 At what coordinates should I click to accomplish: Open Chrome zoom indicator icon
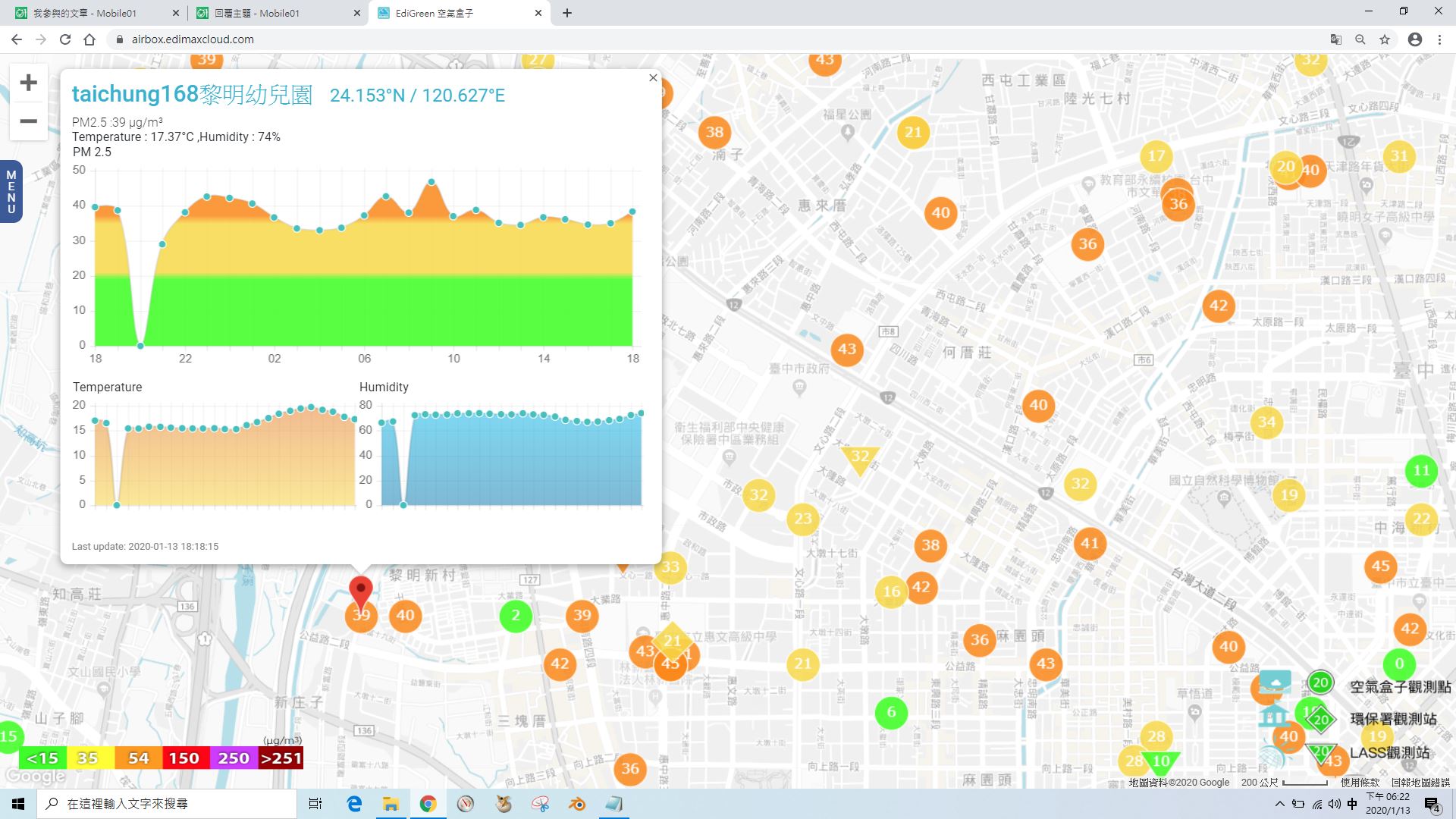1360,39
